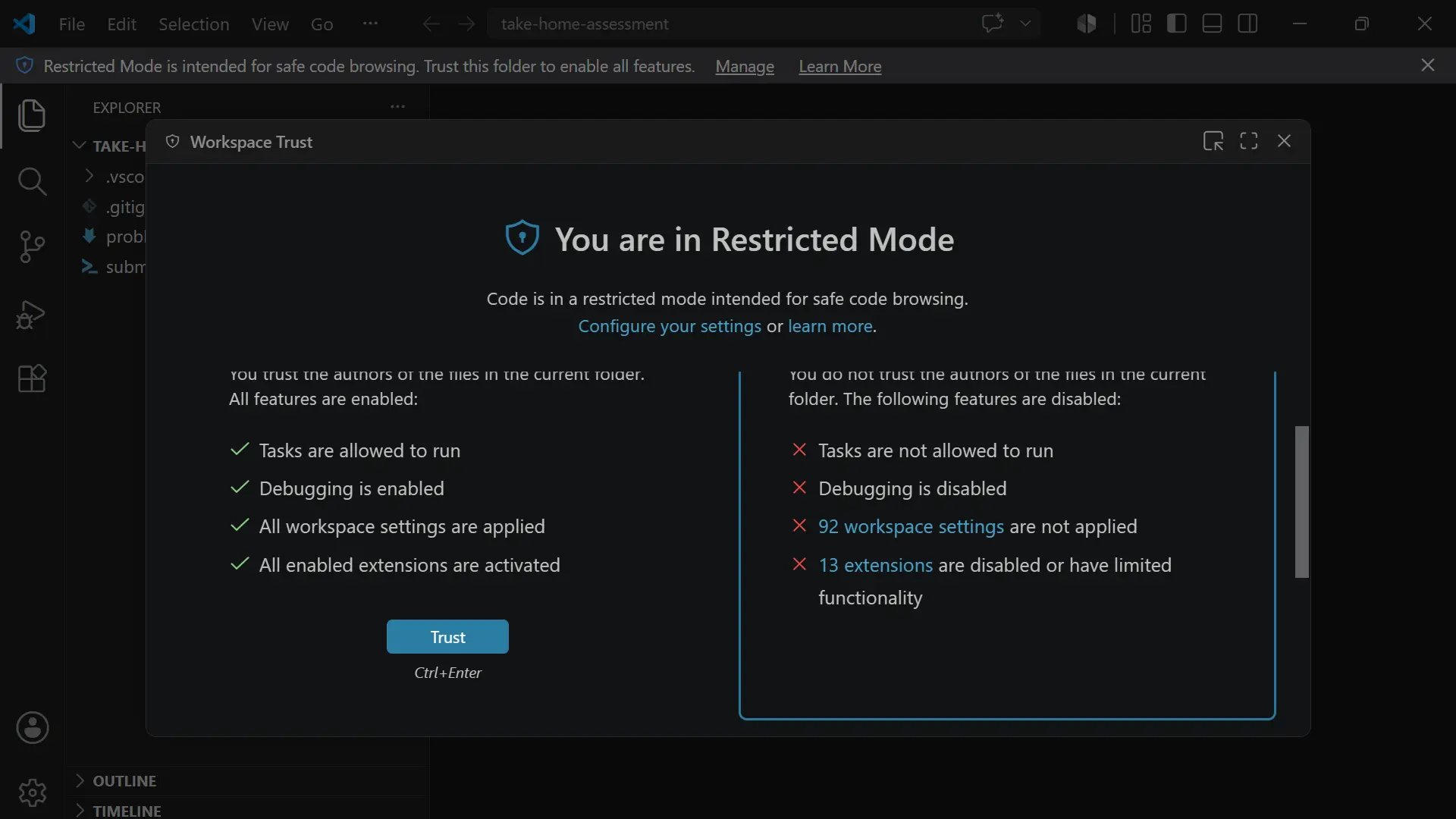Open the Configure your settings link
This screenshot has width=1456, height=819.
[x=670, y=326]
